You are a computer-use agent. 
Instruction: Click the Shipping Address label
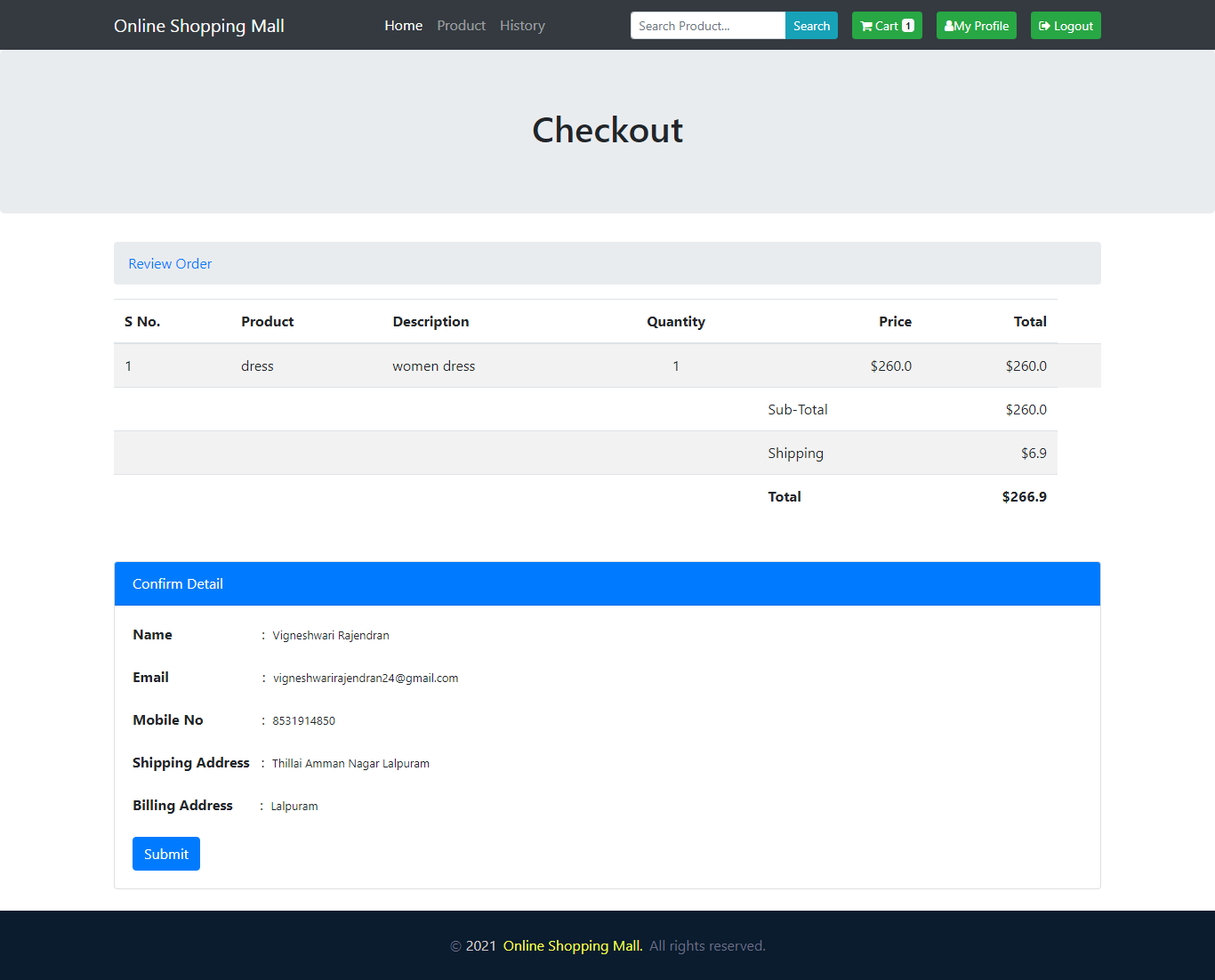click(191, 762)
